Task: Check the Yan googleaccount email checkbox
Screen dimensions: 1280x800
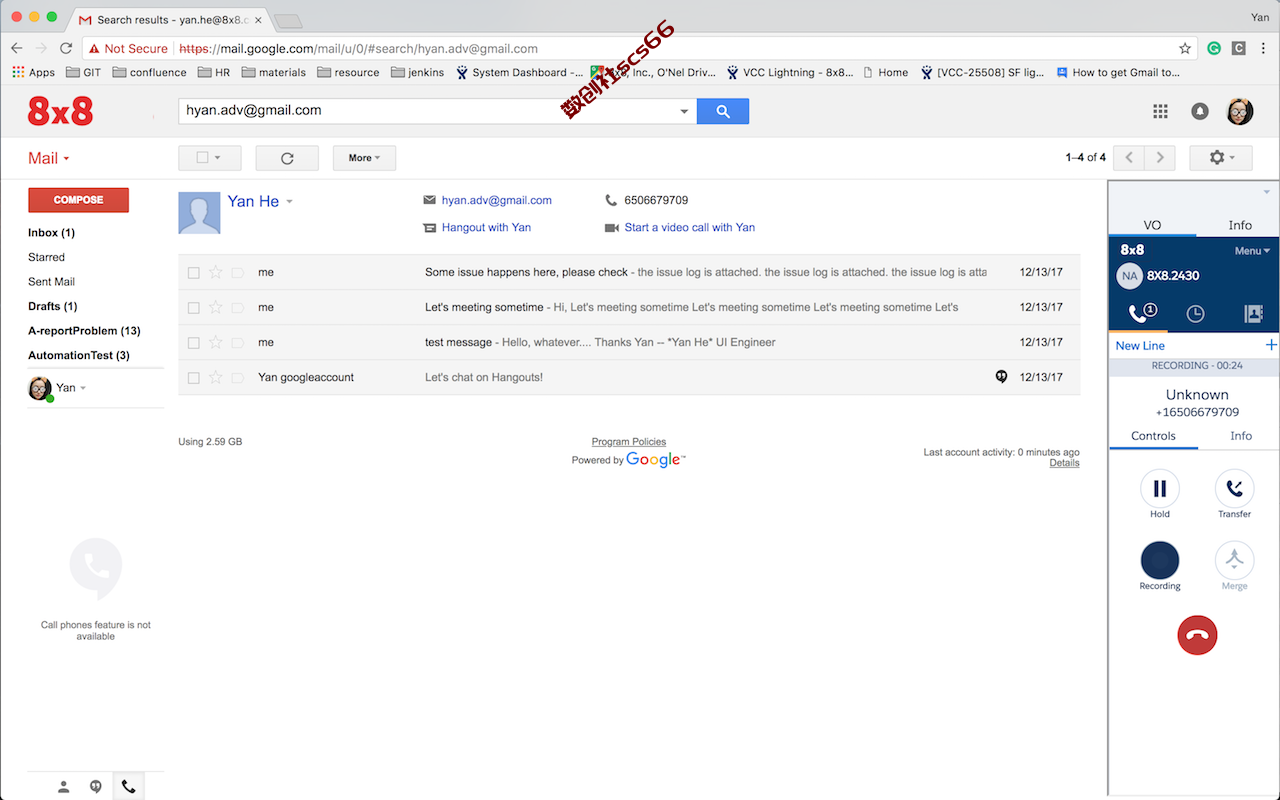Action: coord(194,377)
